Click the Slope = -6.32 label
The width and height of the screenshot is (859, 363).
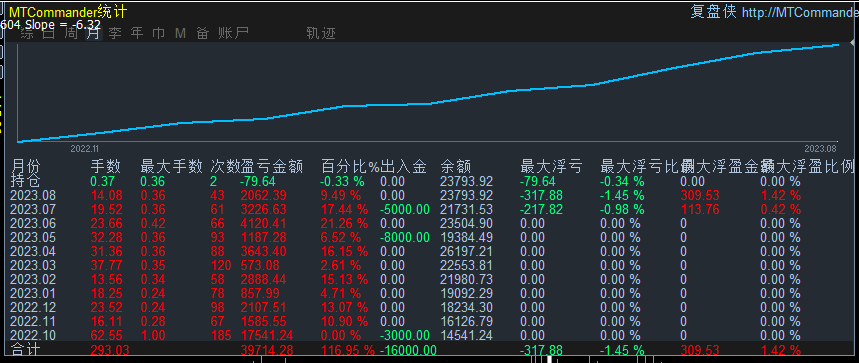[x=63, y=24]
